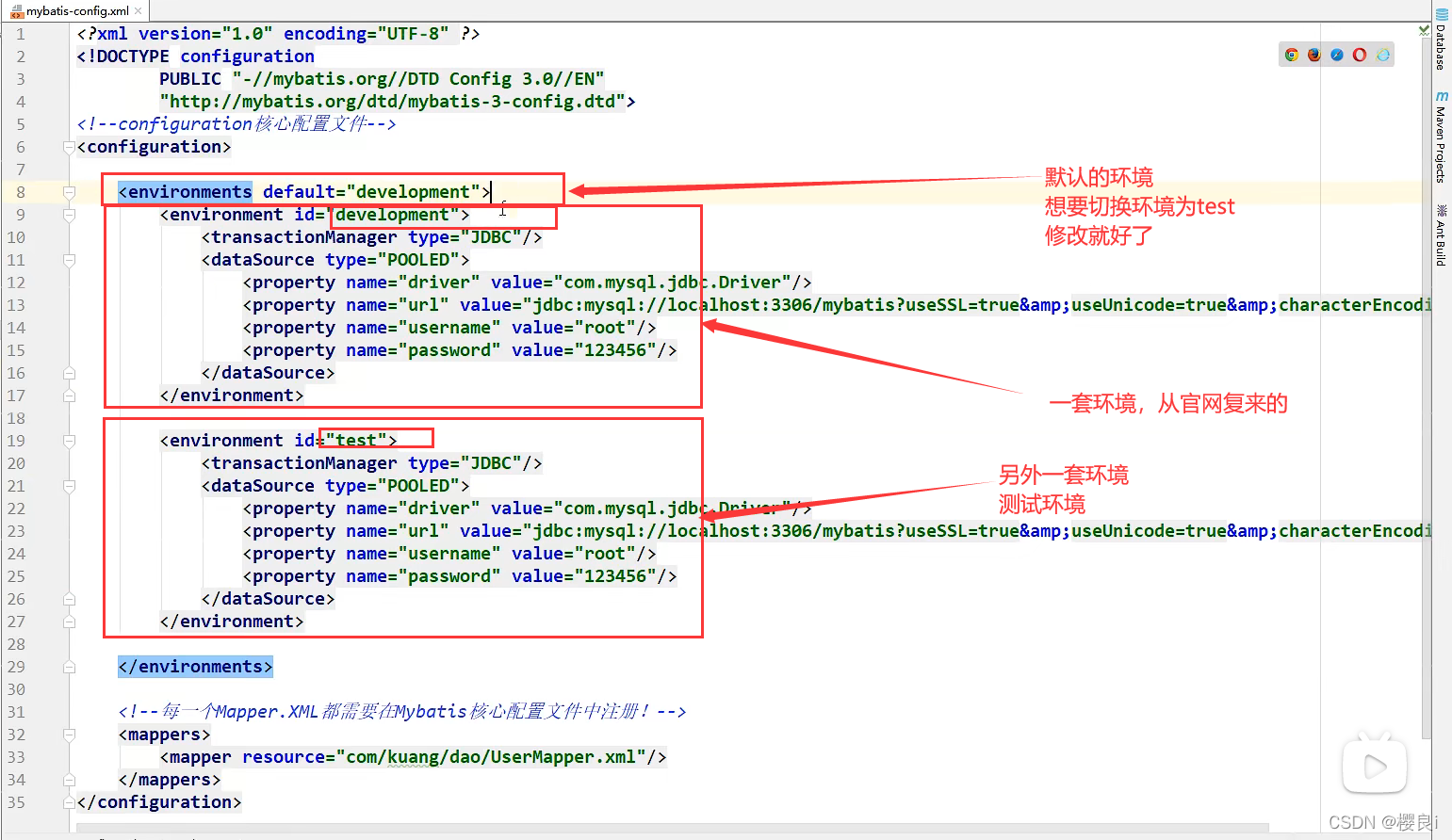Close the mybatis-config.xml editor tab
The width and height of the screenshot is (1452, 840).
(139, 11)
